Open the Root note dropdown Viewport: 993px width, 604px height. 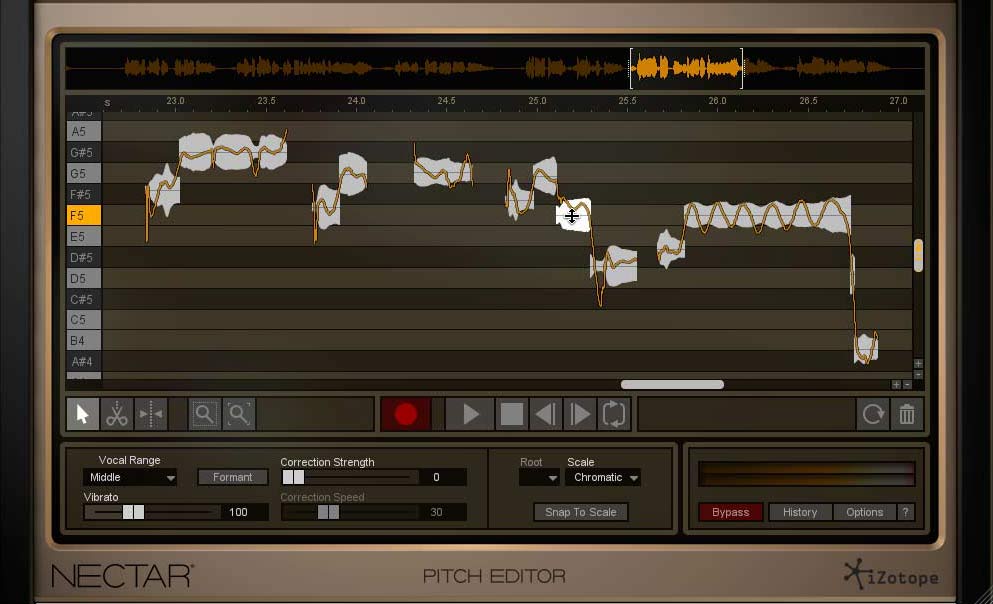(539, 477)
